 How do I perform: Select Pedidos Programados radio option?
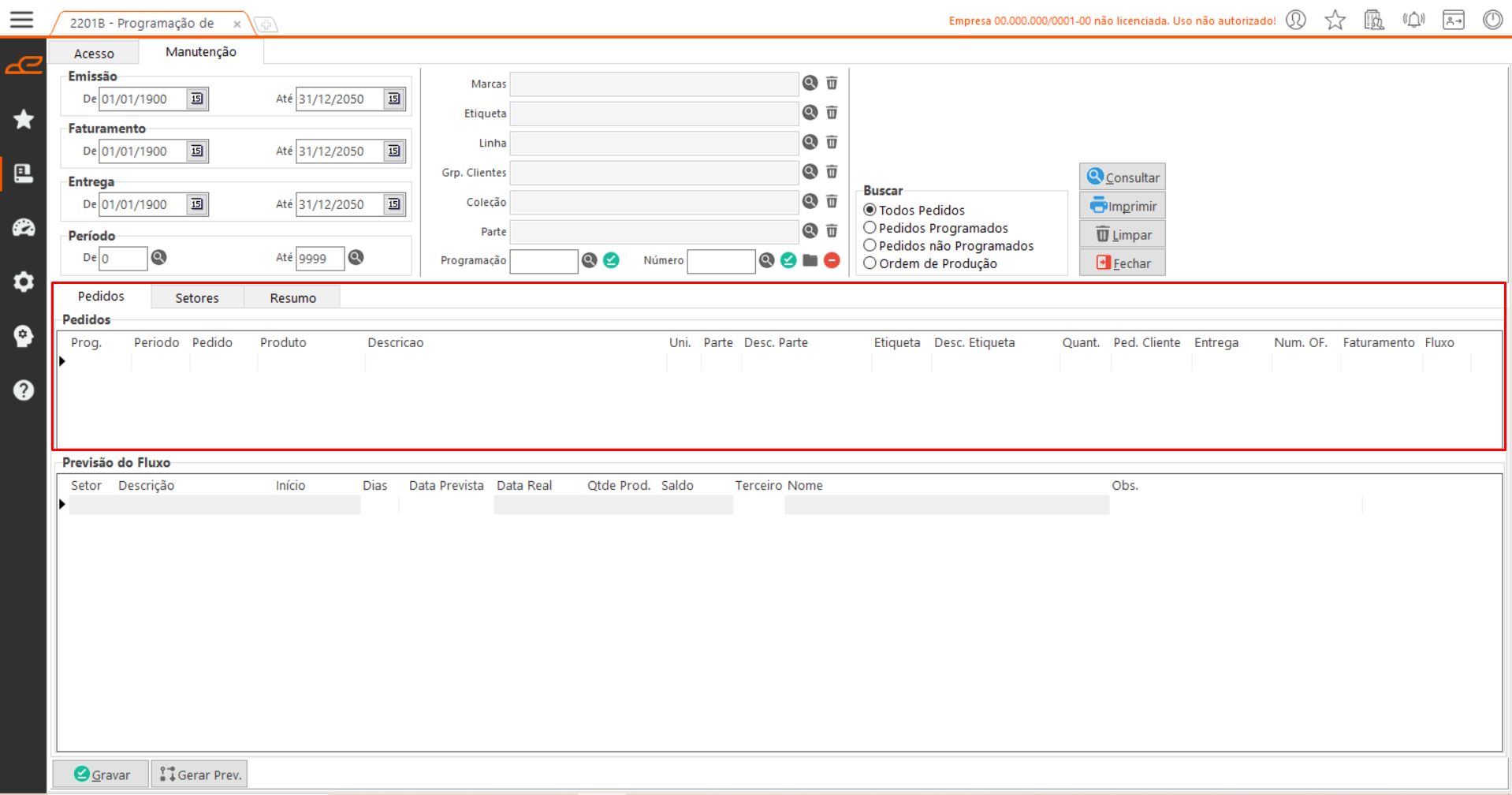point(870,228)
